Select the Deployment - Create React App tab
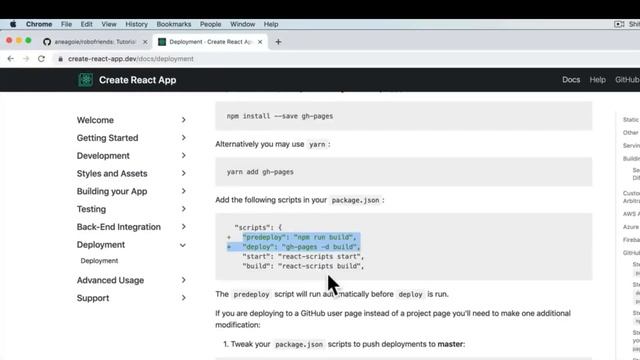The width and height of the screenshot is (640, 360). 210,42
